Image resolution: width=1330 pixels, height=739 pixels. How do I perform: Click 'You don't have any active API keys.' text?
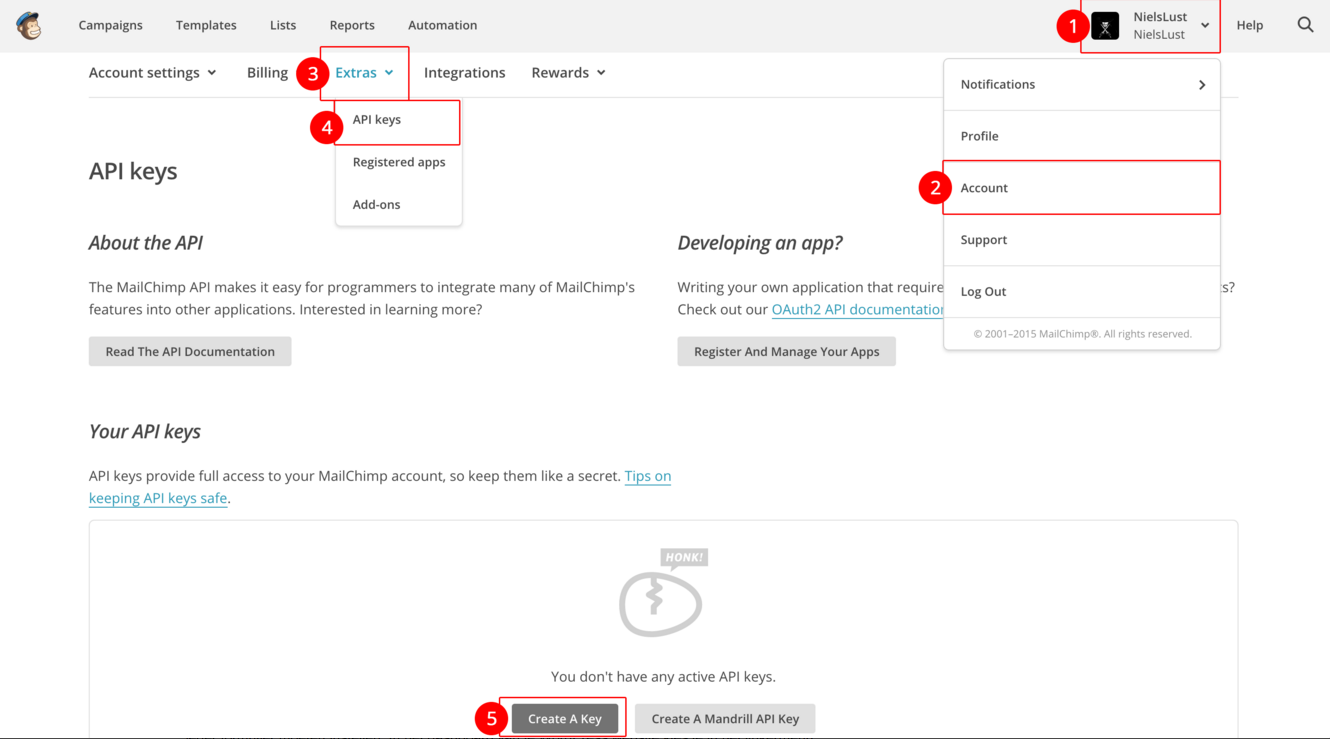pyautogui.click(x=663, y=677)
